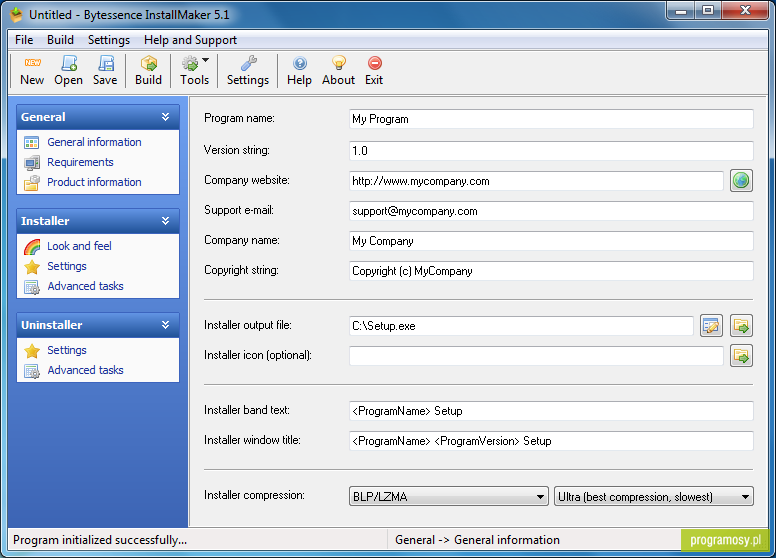Maximize the InstallMaker window
The height and width of the screenshot is (558, 776).
(708, 11)
